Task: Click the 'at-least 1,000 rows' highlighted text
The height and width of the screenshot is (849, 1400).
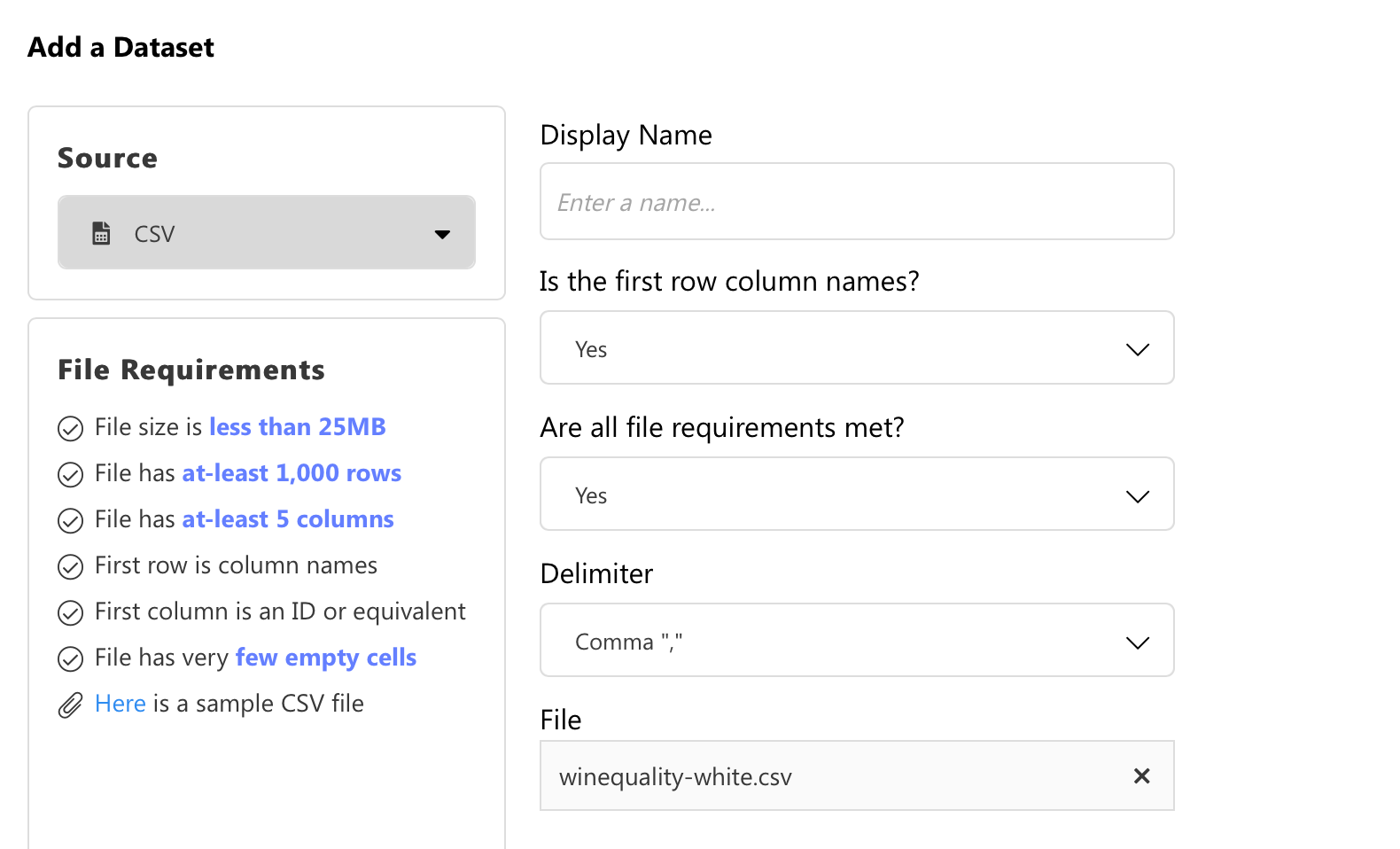Action: coord(292,473)
